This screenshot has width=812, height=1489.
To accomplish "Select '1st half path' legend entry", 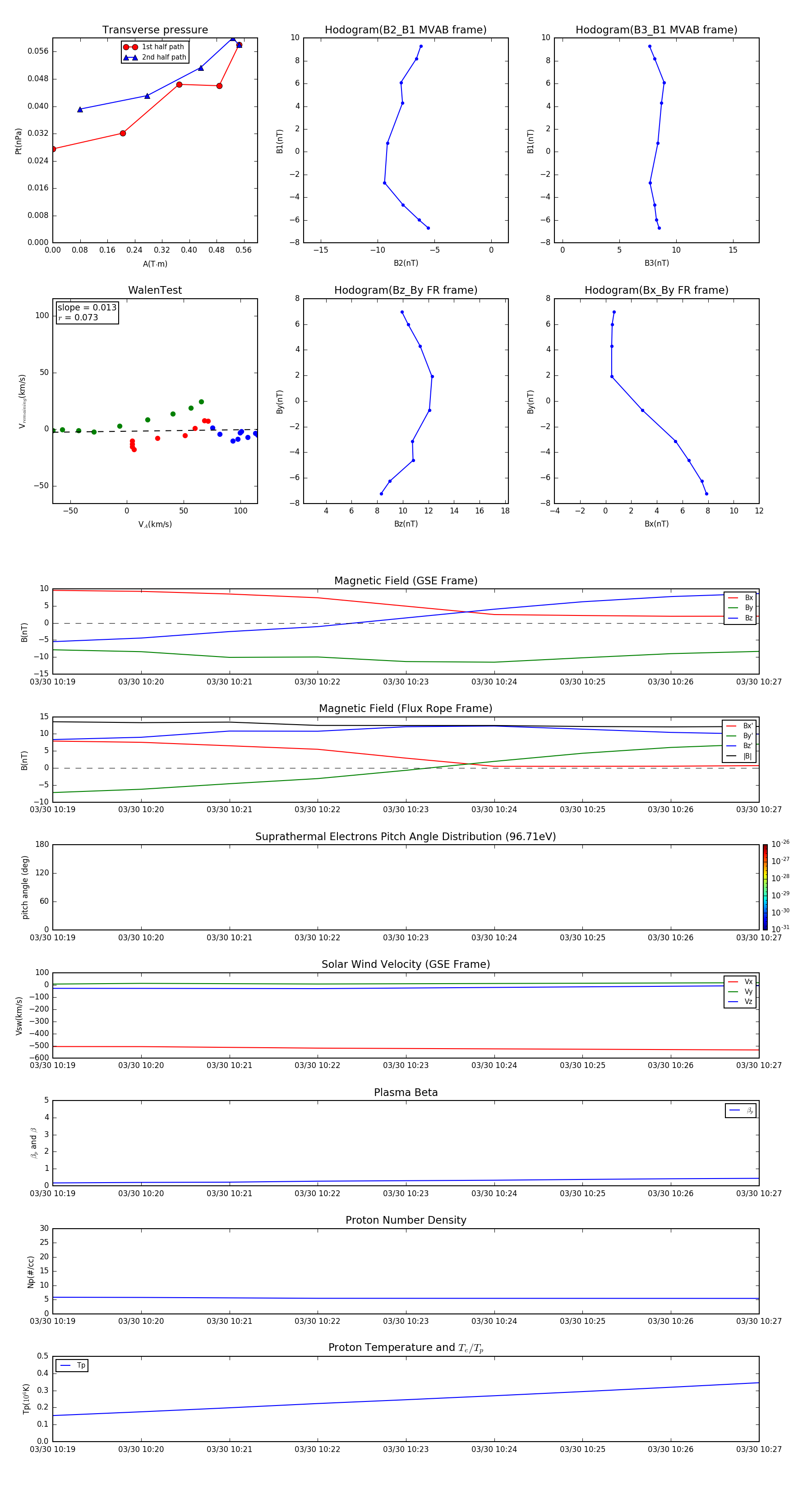I will pyautogui.click(x=154, y=47).
